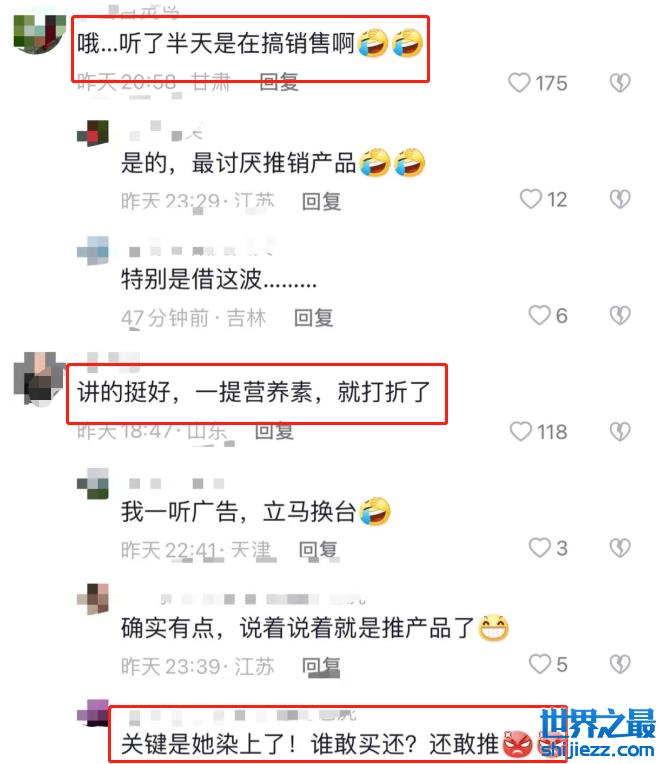This screenshot has width=663, height=764.
Task: Open the top commenter's avatar profile
Action: coord(39,34)
